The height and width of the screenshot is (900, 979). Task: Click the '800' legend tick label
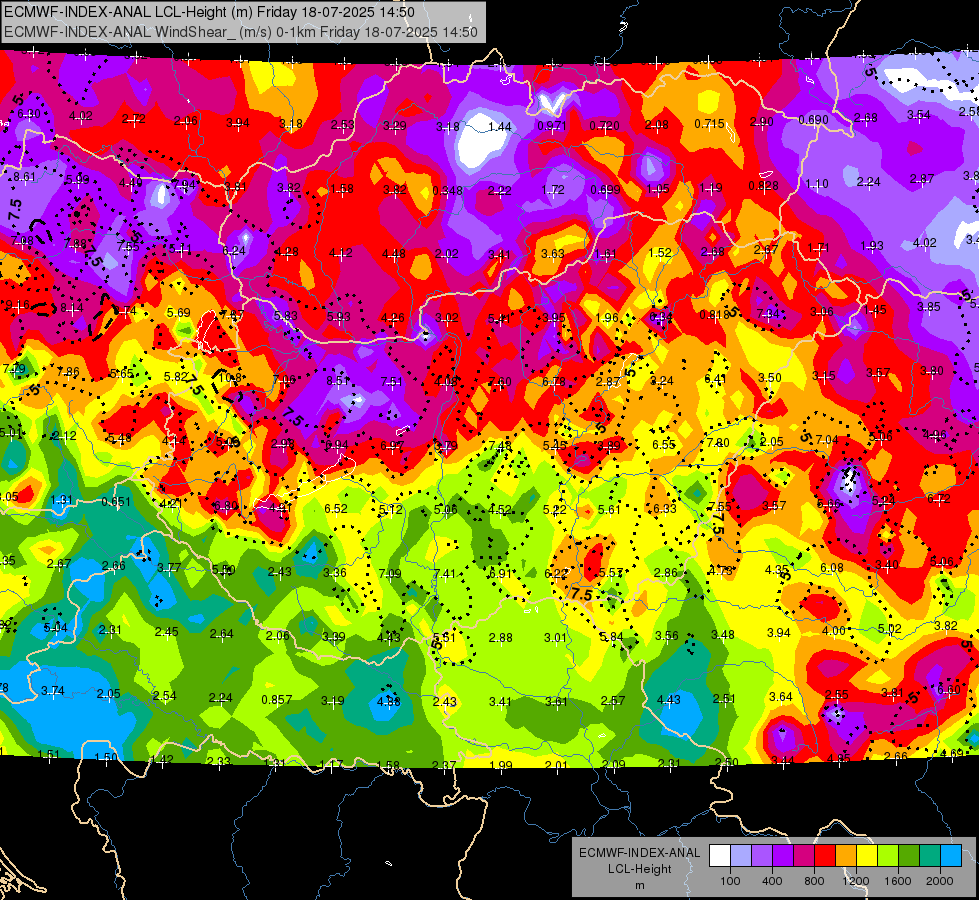(814, 881)
